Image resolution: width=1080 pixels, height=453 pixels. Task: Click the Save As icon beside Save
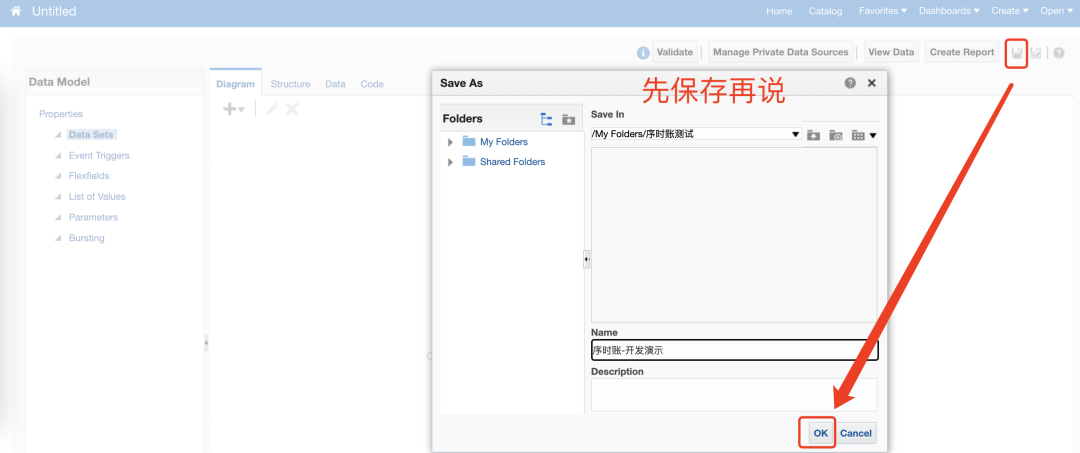[1036, 52]
